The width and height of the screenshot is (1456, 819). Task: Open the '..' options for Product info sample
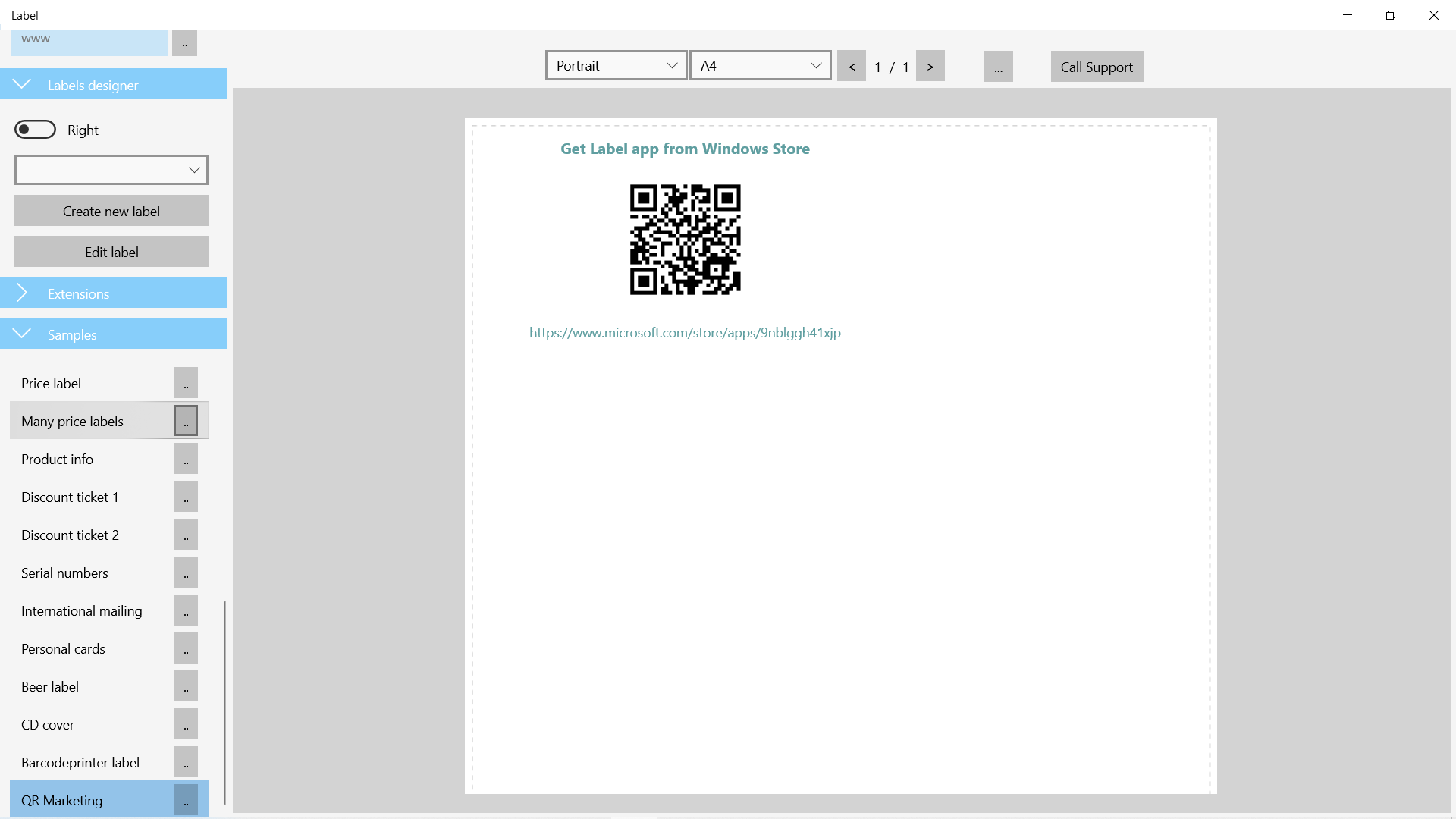pyautogui.click(x=186, y=458)
